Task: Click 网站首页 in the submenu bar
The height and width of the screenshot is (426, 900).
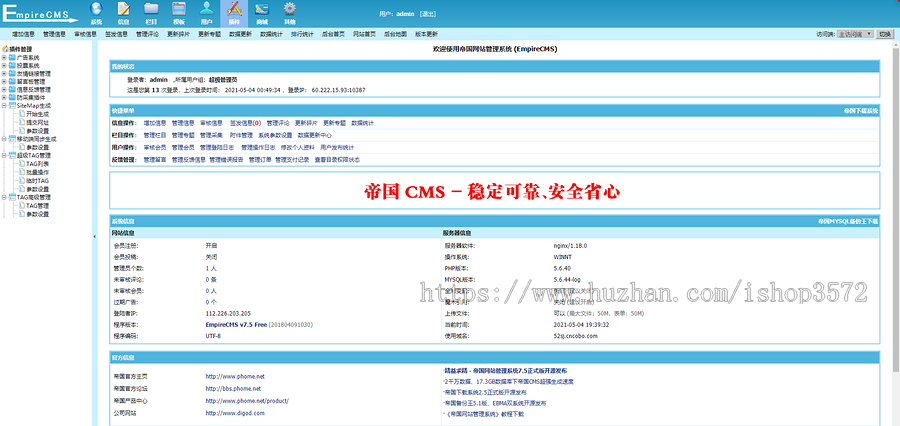Action: (364, 34)
